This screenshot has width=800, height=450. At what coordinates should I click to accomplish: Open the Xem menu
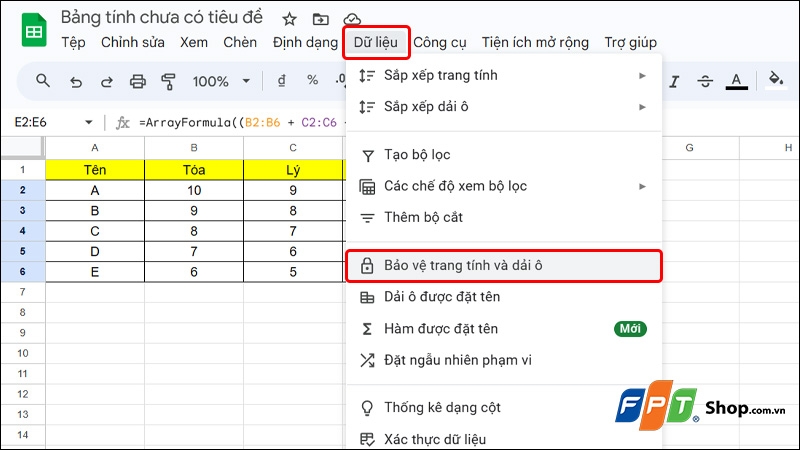(x=194, y=42)
